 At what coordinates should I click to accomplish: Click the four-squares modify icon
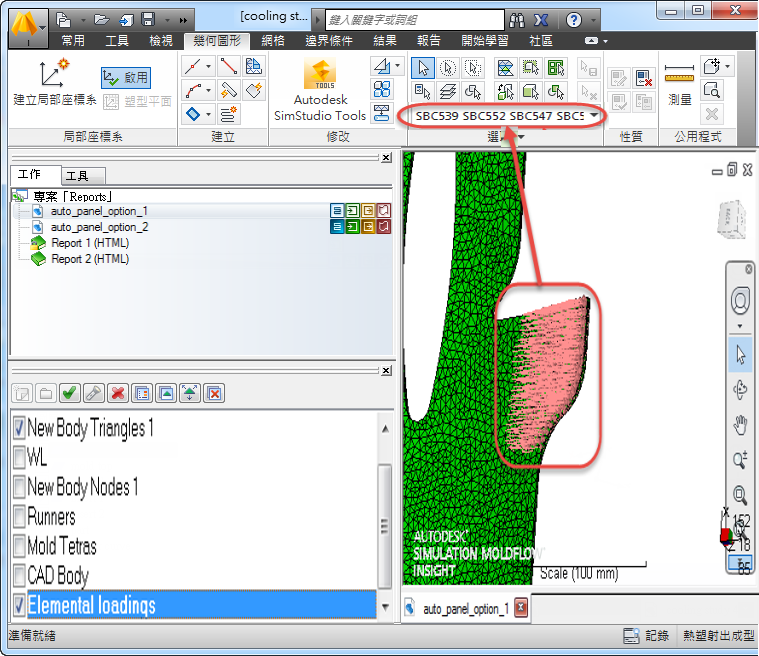click(x=381, y=89)
